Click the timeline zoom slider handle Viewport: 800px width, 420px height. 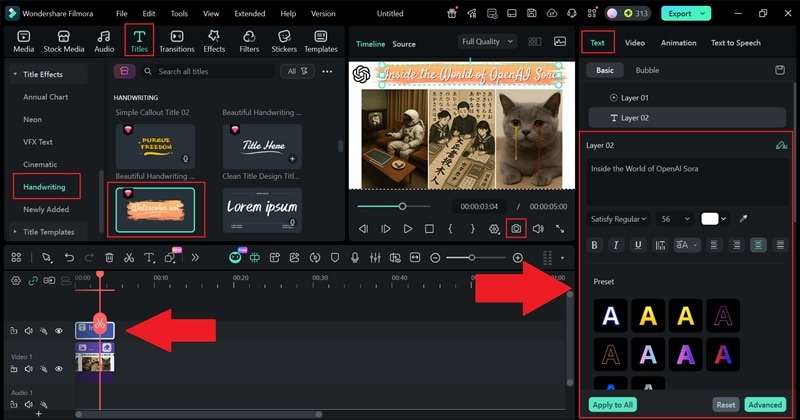[472, 258]
